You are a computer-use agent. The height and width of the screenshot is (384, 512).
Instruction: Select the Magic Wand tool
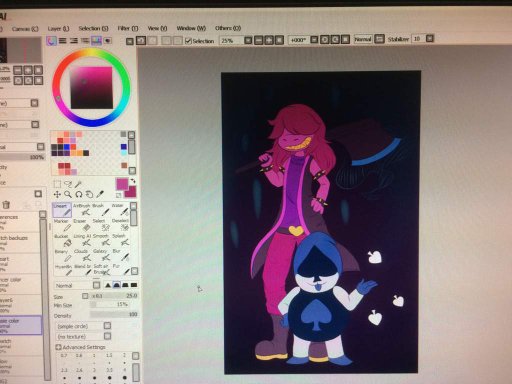pos(79,184)
